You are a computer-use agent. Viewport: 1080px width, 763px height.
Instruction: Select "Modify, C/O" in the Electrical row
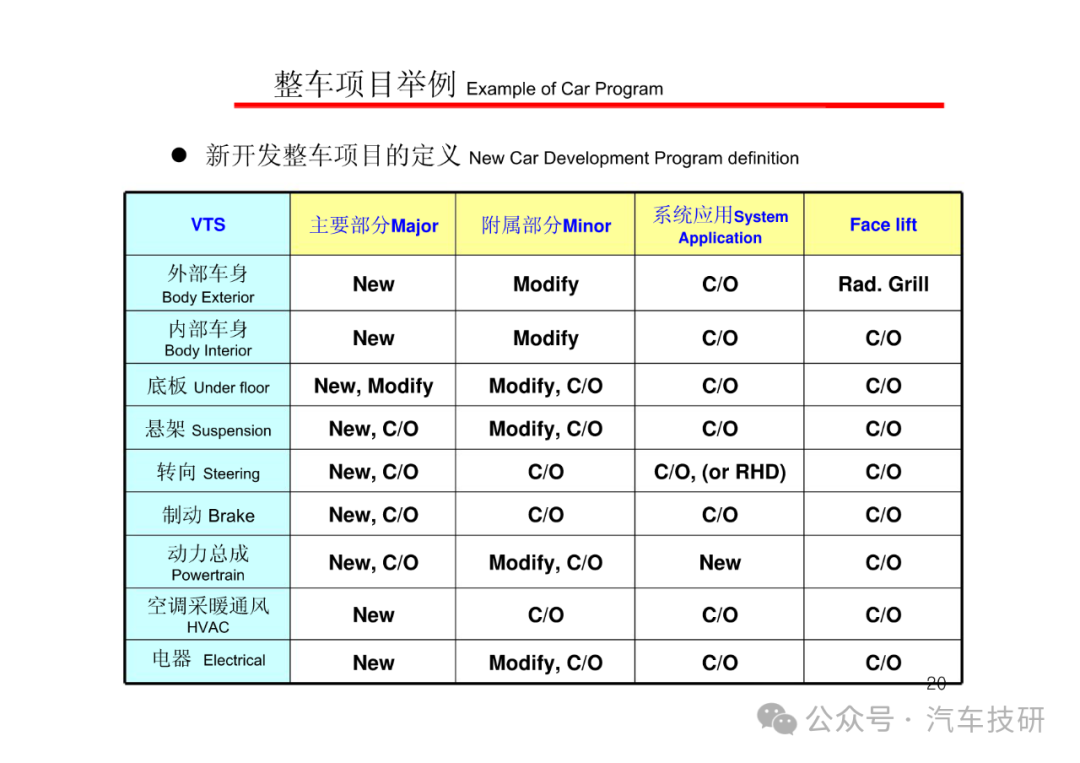546,662
